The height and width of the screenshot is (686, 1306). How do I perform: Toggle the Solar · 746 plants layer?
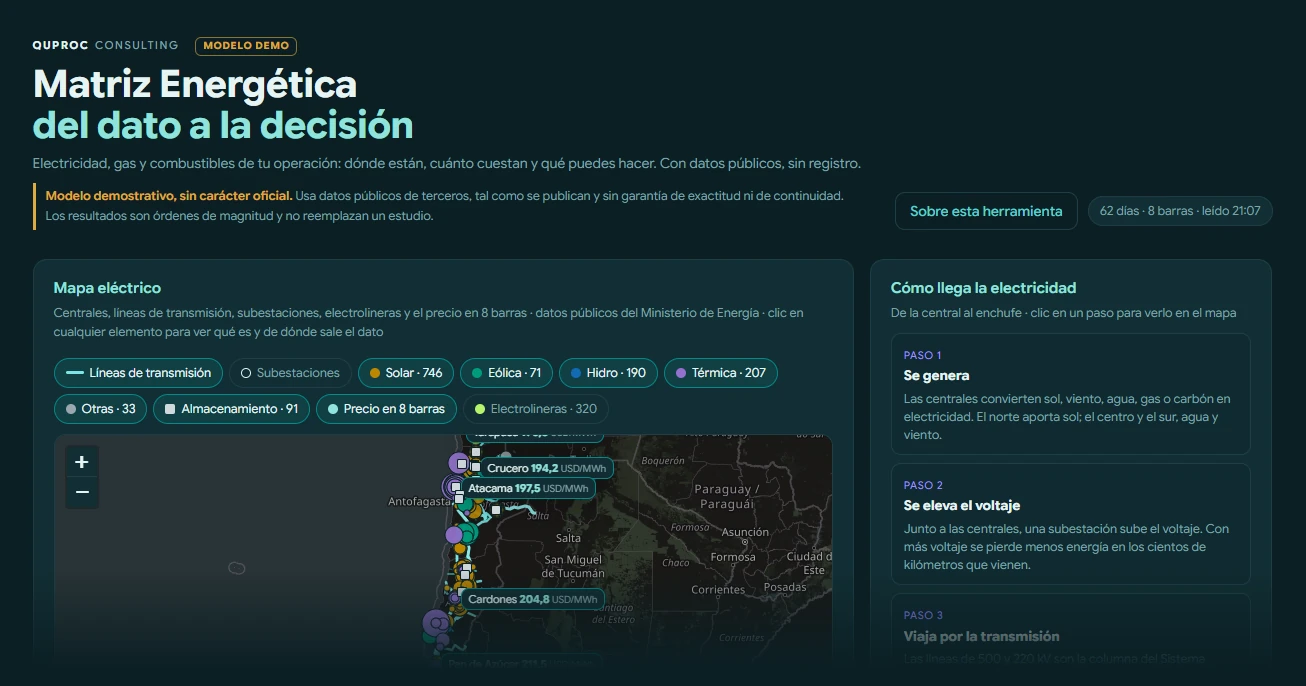[x=406, y=373]
